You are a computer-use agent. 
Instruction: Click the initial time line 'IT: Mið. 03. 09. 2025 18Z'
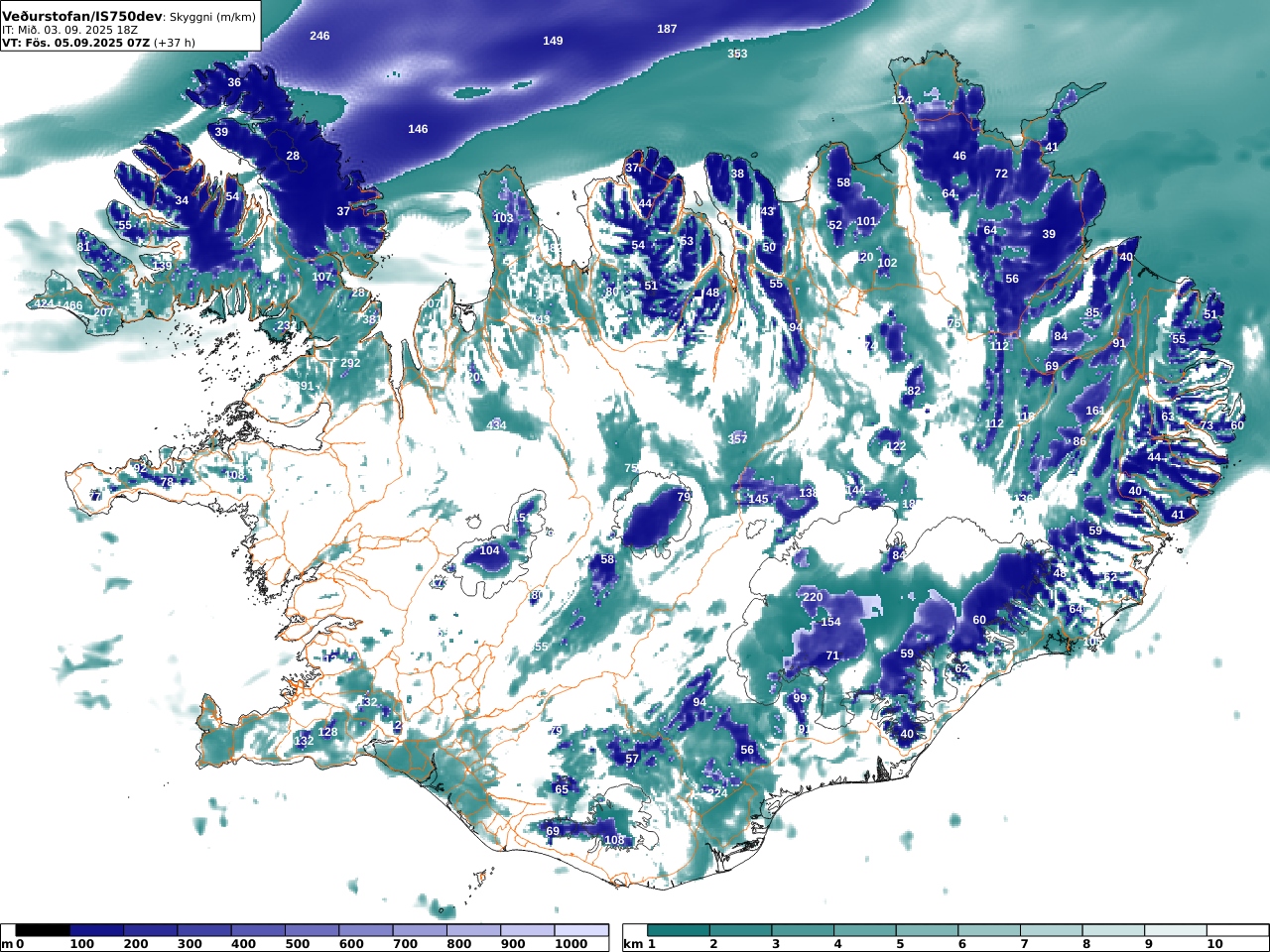pos(69,31)
